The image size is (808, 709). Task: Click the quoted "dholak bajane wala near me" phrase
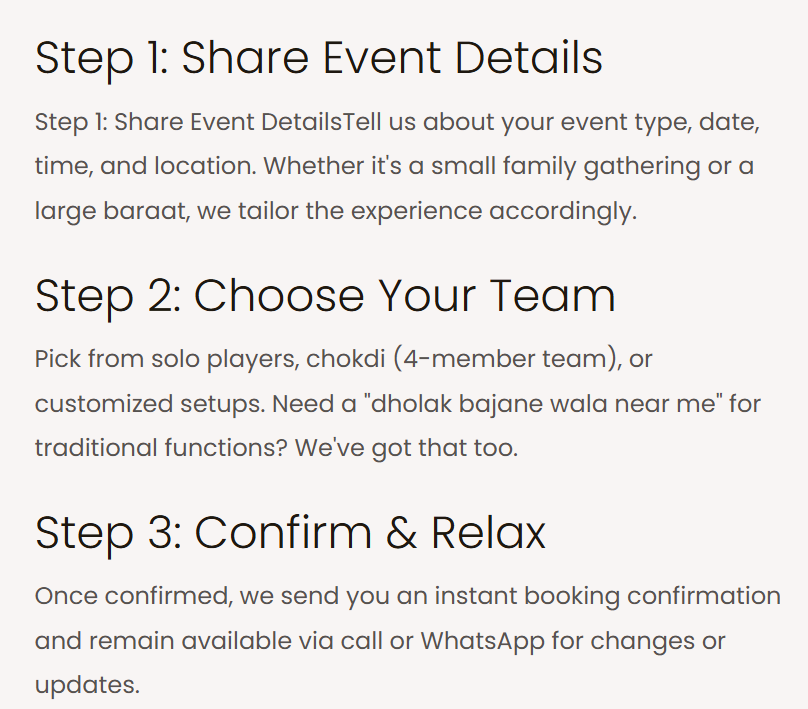click(x=543, y=403)
